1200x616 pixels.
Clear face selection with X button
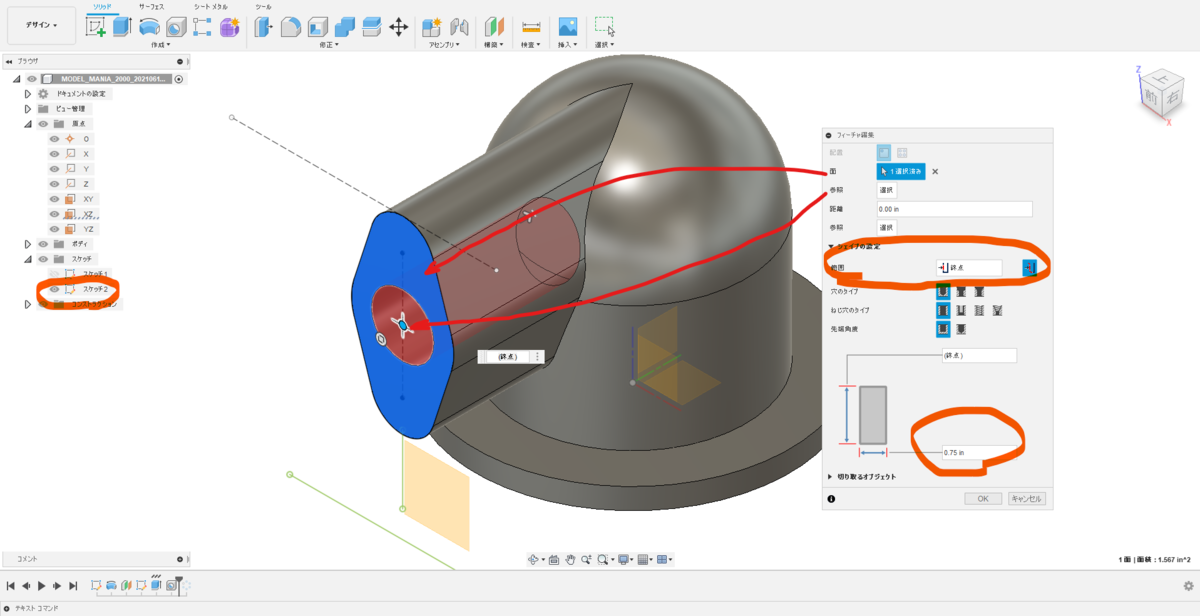936,171
